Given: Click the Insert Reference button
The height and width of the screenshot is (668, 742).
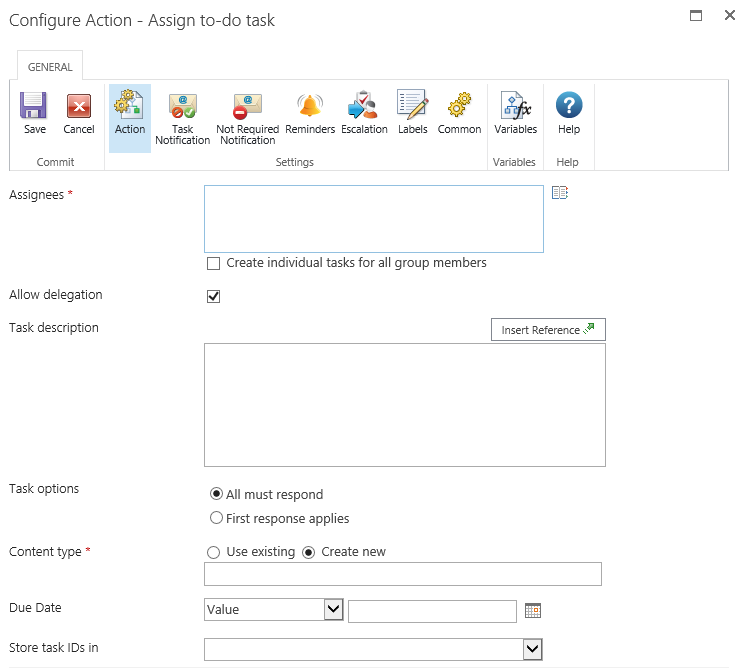Looking at the screenshot, I should coord(547,330).
